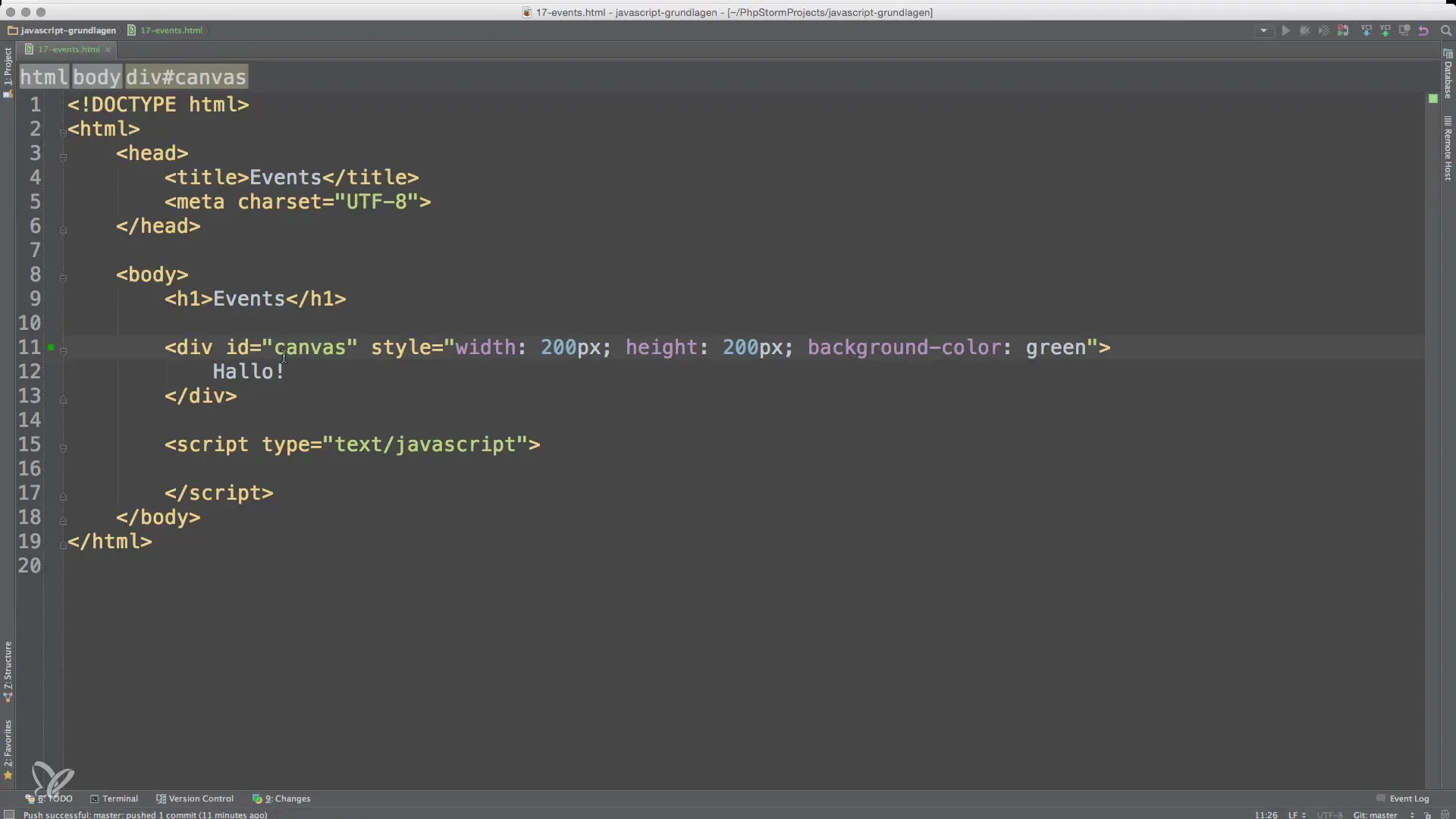
Task: Click the Push successful status message
Action: pyautogui.click(x=145, y=814)
